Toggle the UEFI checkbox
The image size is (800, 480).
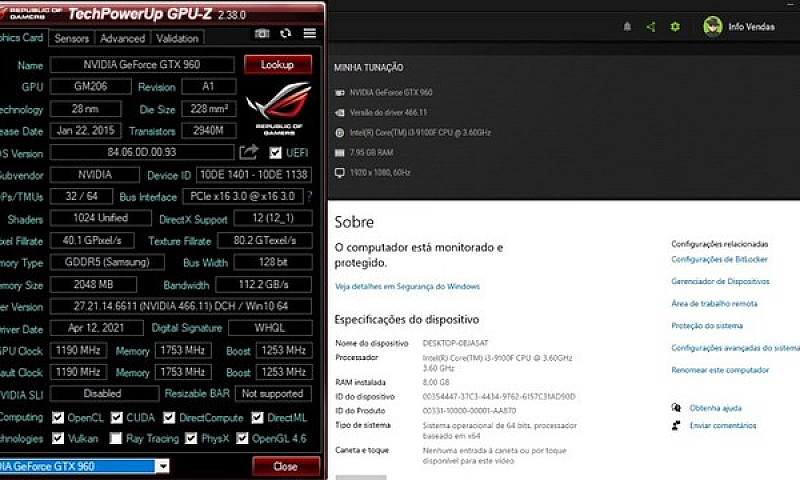(276, 153)
